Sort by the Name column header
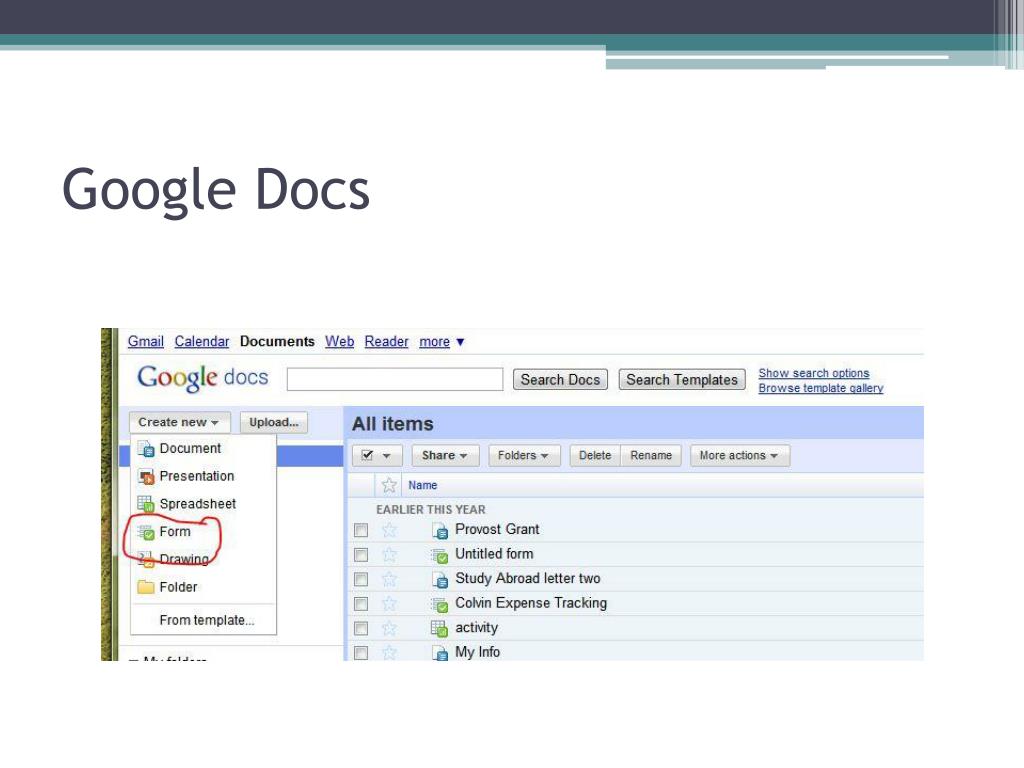The image size is (1024, 768). point(423,485)
